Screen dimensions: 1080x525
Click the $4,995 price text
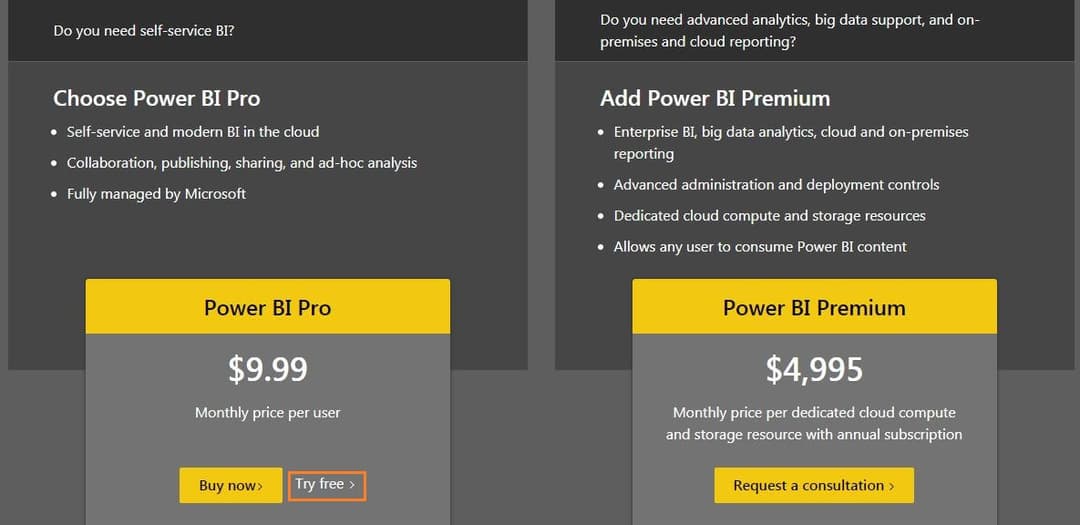814,369
